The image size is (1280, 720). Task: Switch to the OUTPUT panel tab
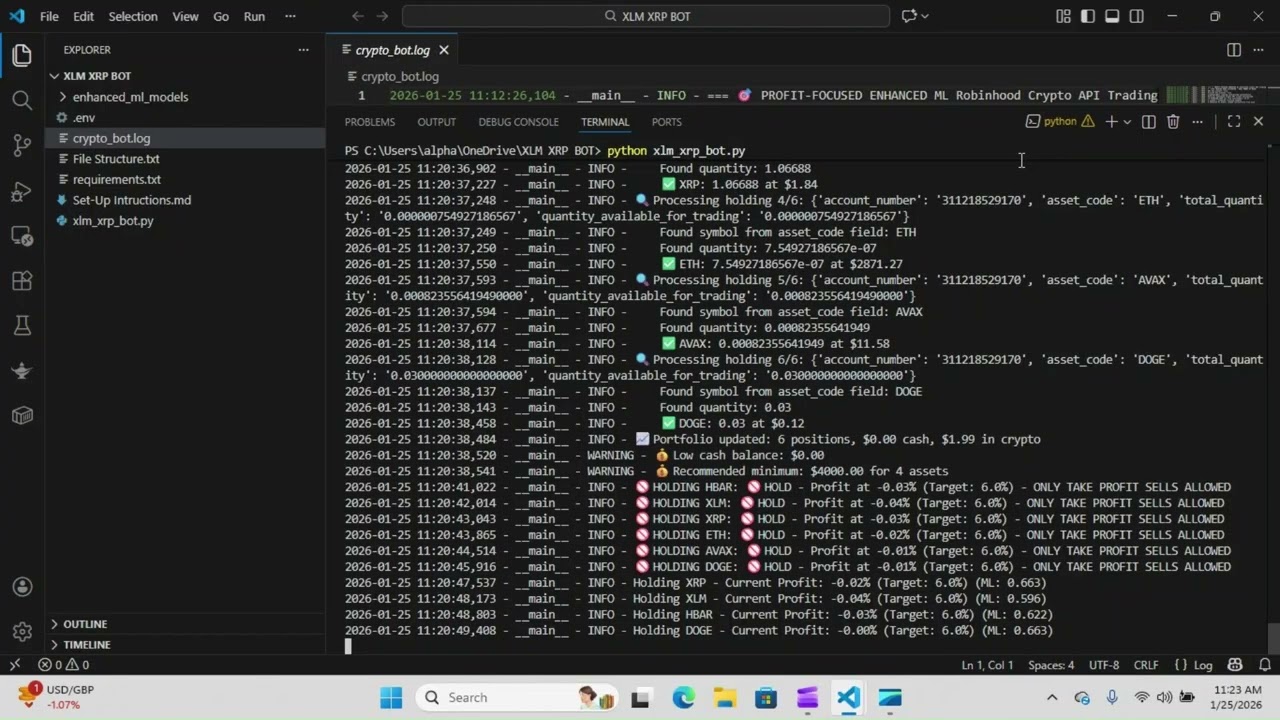pos(436,122)
